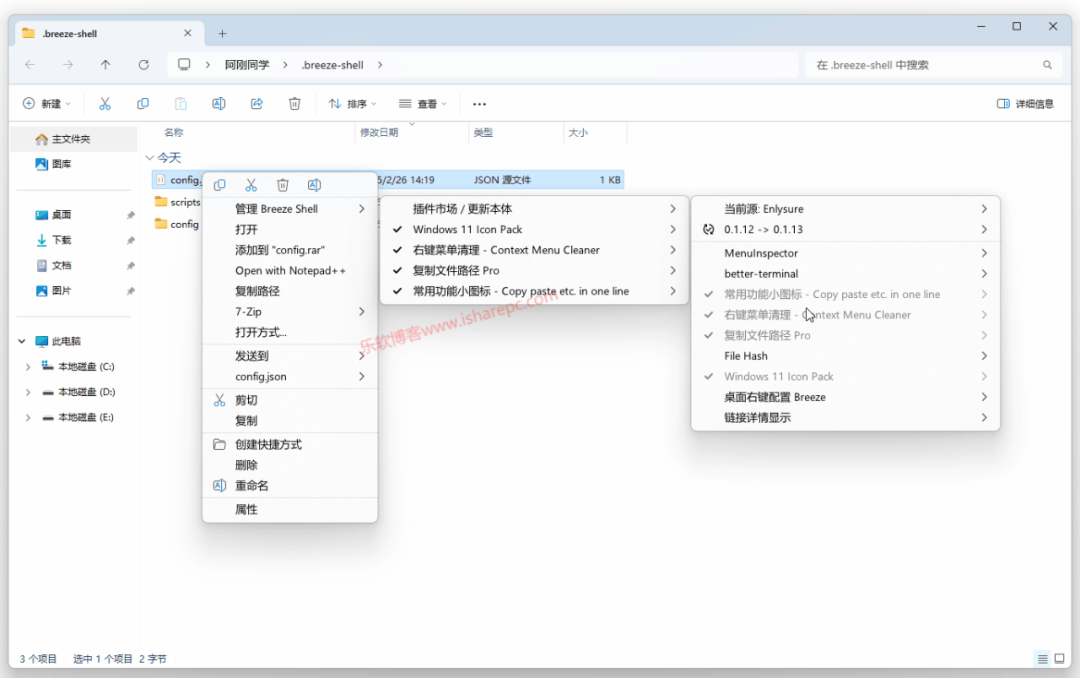The height and width of the screenshot is (678, 1080).
Task: Choose 链接详情显示 plugin
Action: [x=845, y=418]
